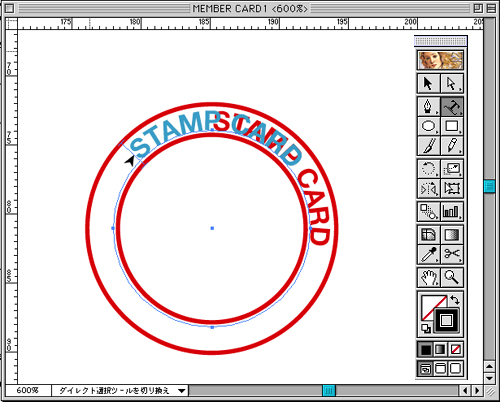Choose the Path Type tool
500x402 pixels.
click(452, 107)
